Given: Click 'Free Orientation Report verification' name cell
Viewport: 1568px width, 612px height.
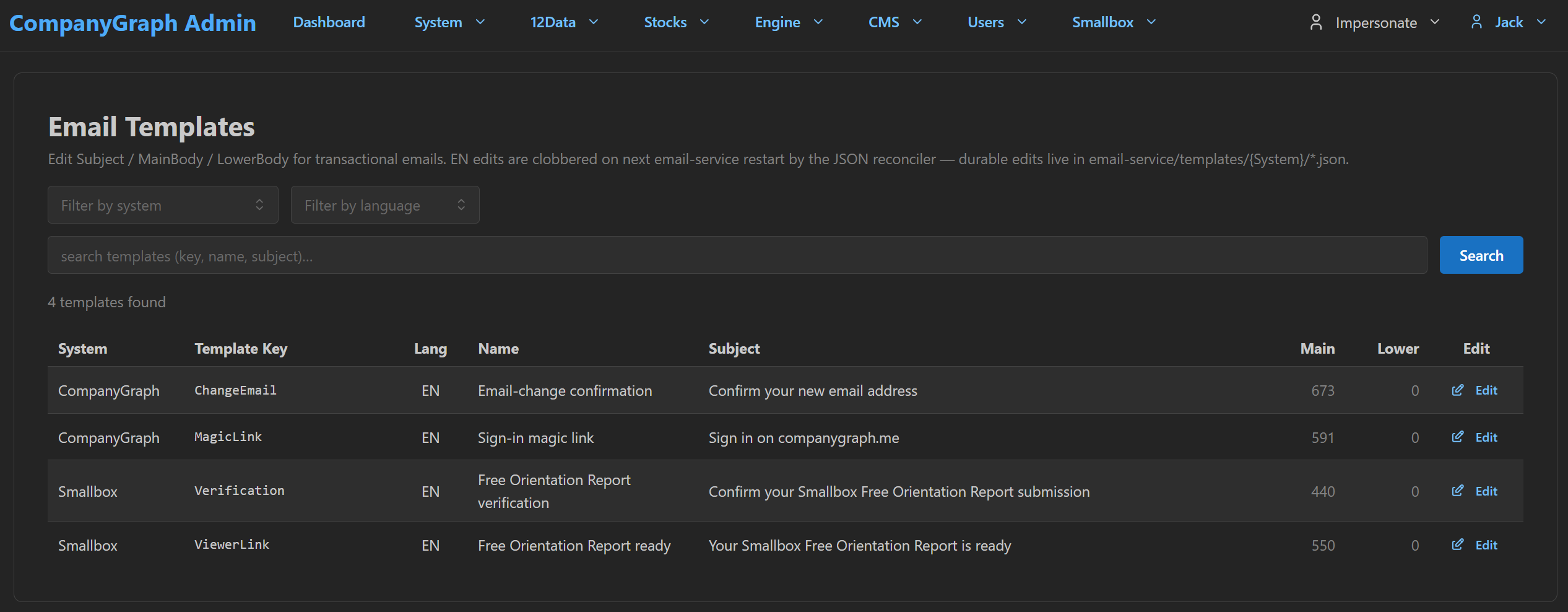Looking at the screenshot, I should point(554,491).
